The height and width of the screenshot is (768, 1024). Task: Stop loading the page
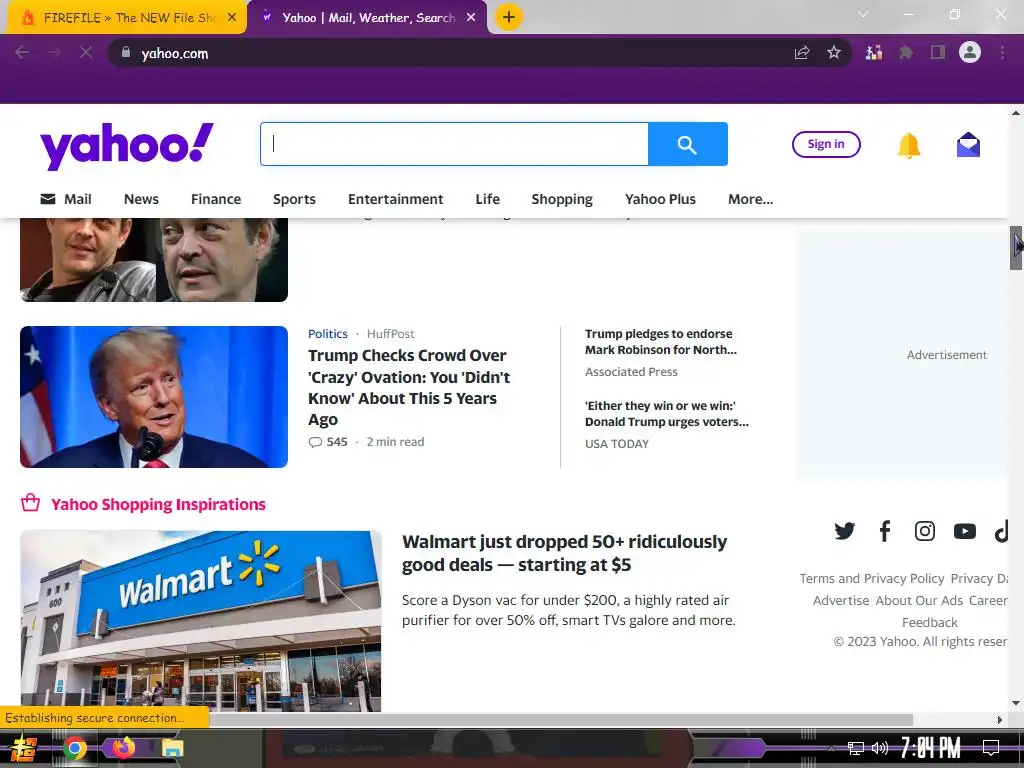pos(86,52)
